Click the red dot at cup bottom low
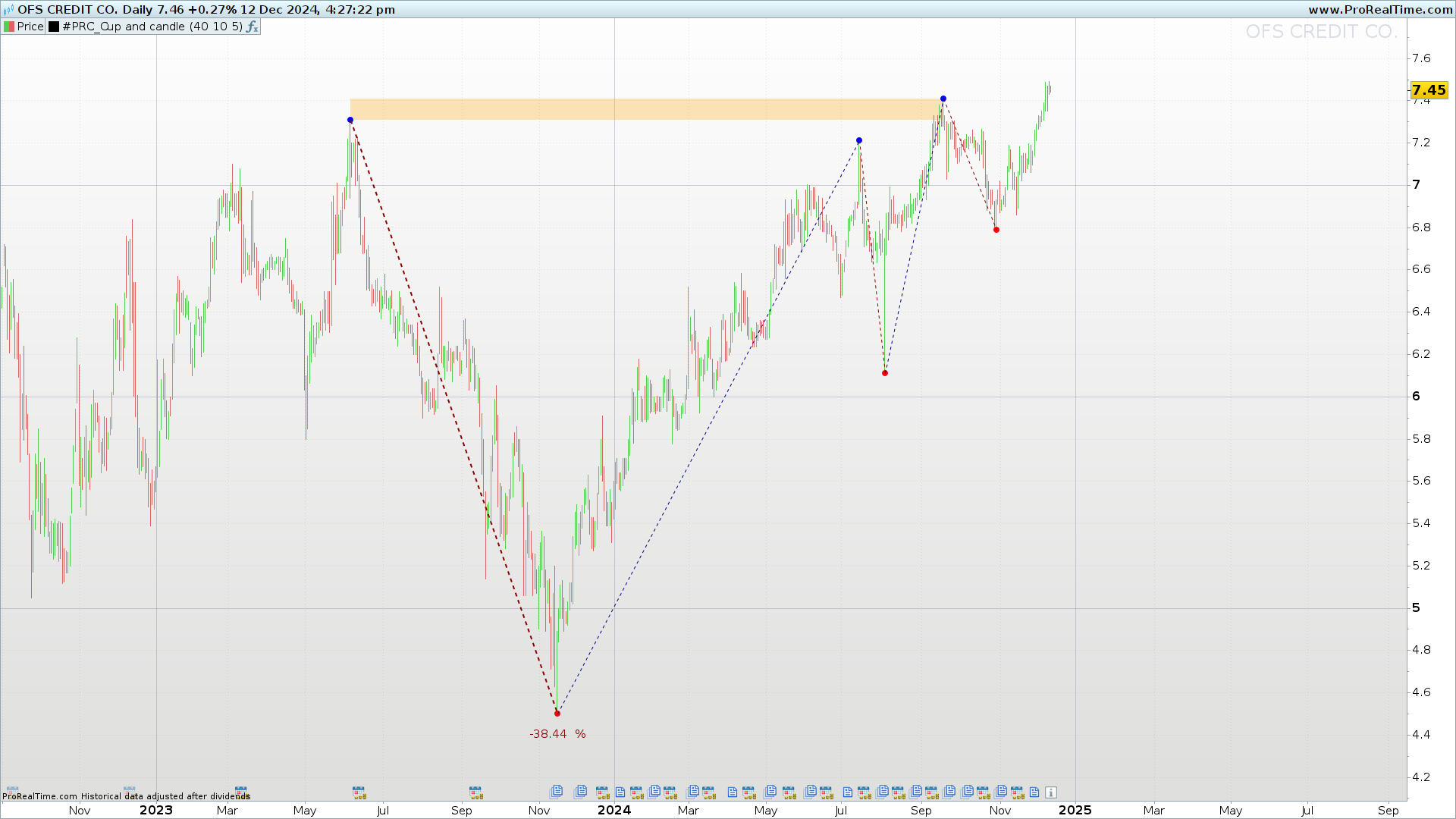The height and width of the screenshot is (819, 1456). pyautogui.click(x=557, y=714)
